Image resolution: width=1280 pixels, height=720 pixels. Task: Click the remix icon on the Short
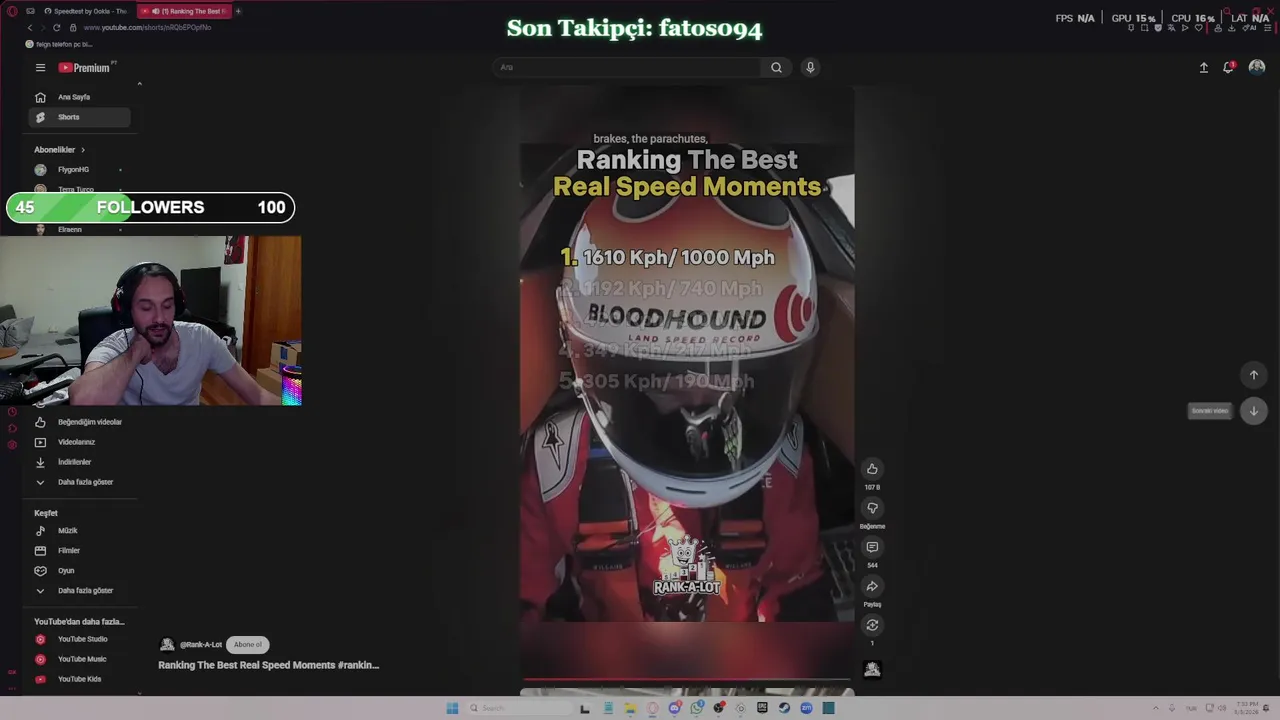click(872, 625)
